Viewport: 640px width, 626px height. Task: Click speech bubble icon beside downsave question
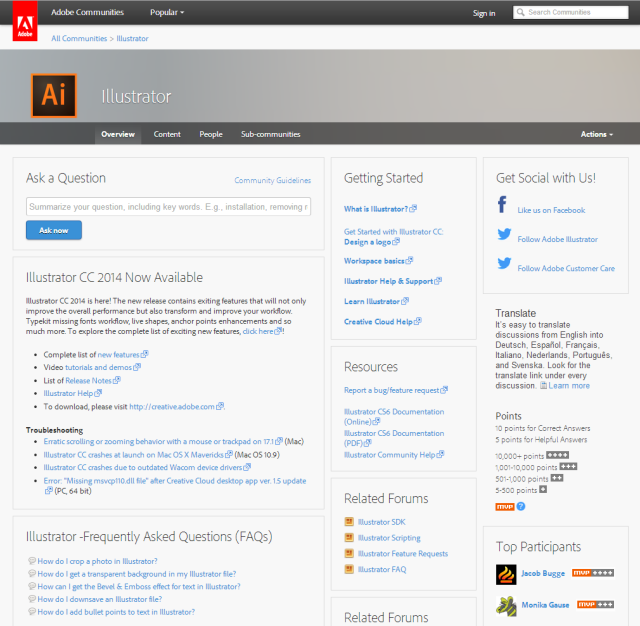tap(32, 599)
